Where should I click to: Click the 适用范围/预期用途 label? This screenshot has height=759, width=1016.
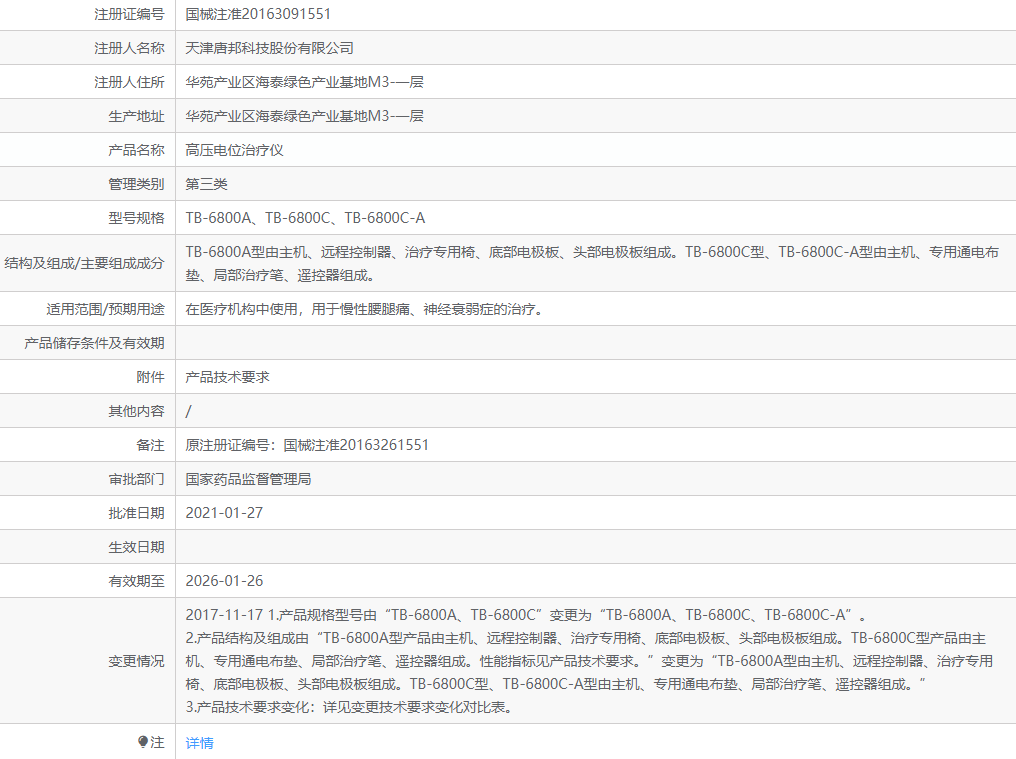(106, 309)
